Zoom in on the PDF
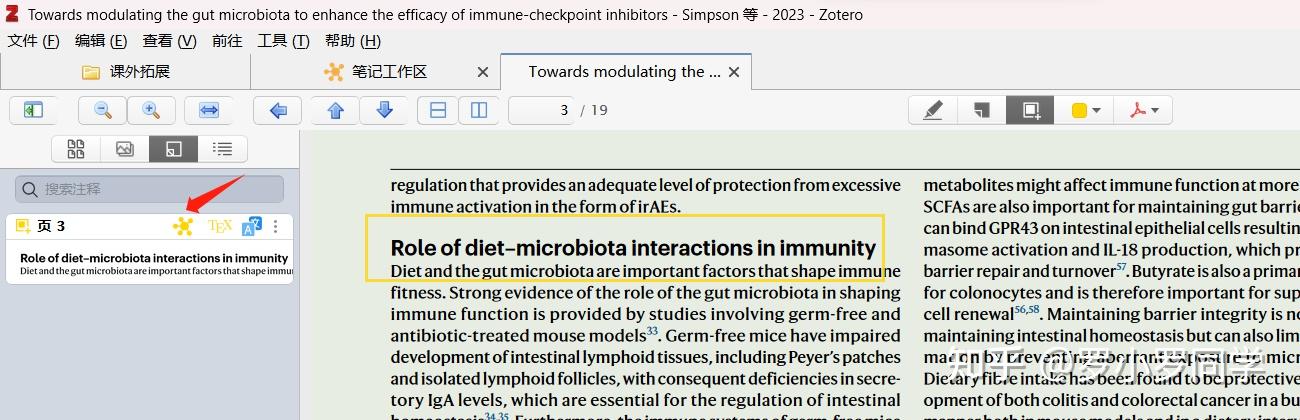 (x=151, y=110)
